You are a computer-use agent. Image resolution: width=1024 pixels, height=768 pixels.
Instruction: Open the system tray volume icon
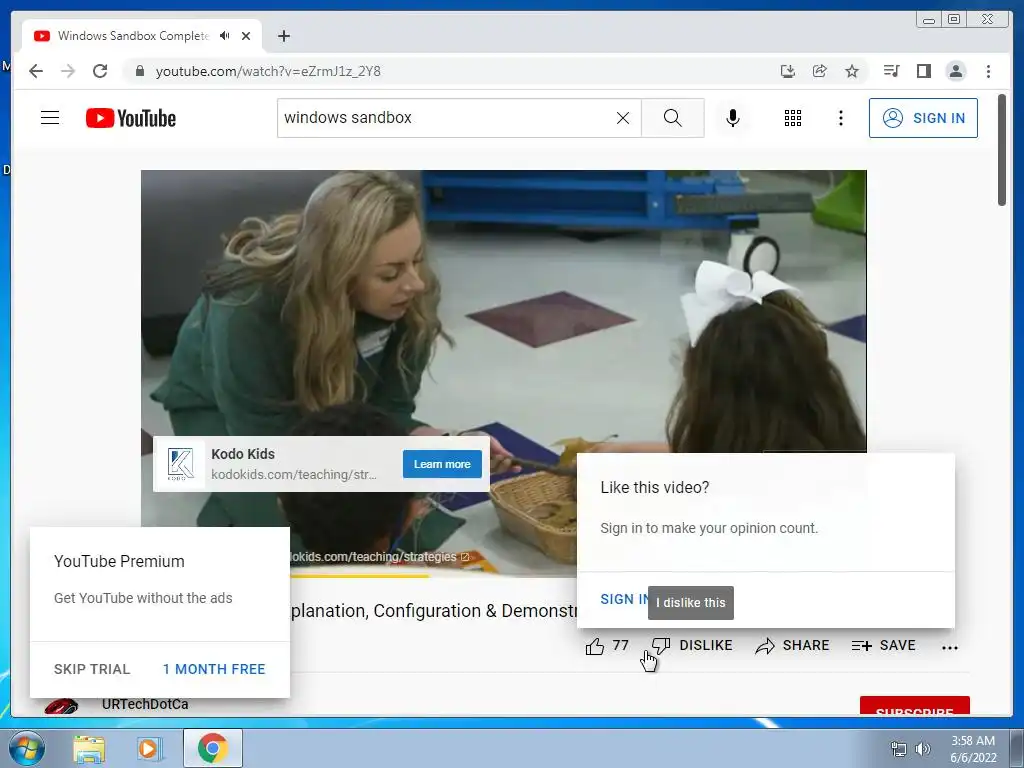922,749
